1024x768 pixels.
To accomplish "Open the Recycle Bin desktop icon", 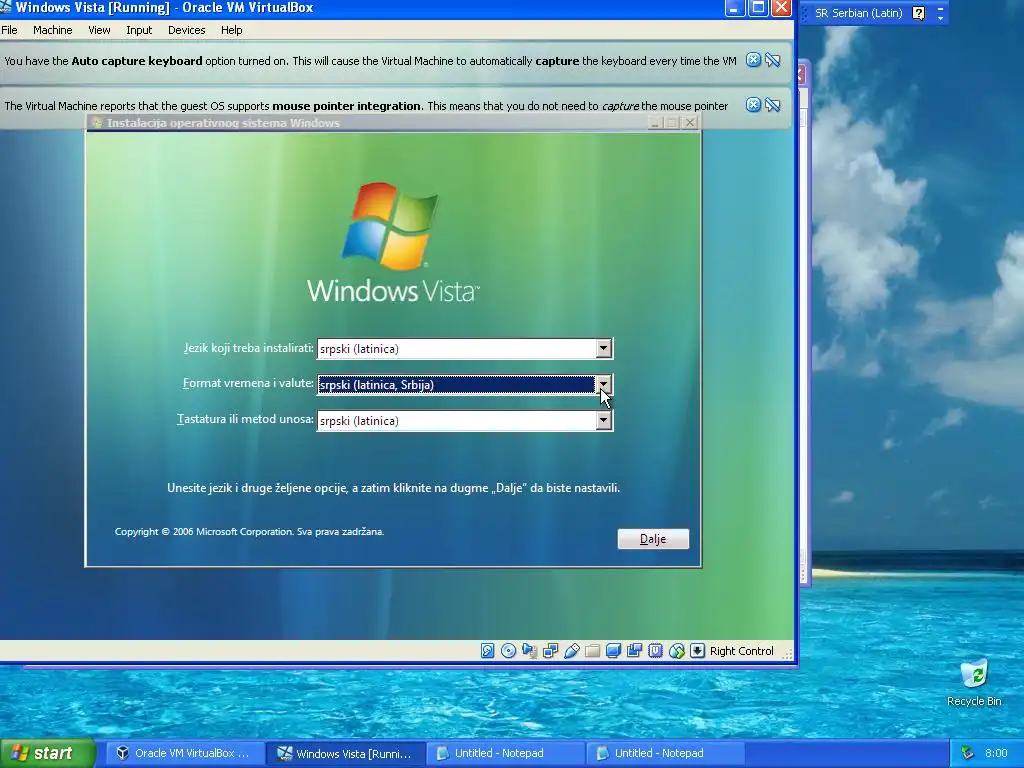I will (974, 682).
